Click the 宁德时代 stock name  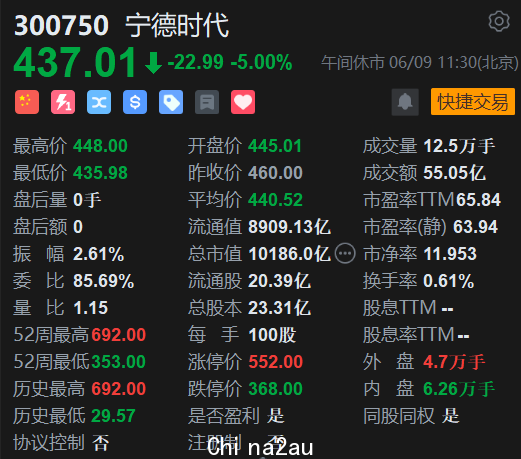click(x=177, y=25)
